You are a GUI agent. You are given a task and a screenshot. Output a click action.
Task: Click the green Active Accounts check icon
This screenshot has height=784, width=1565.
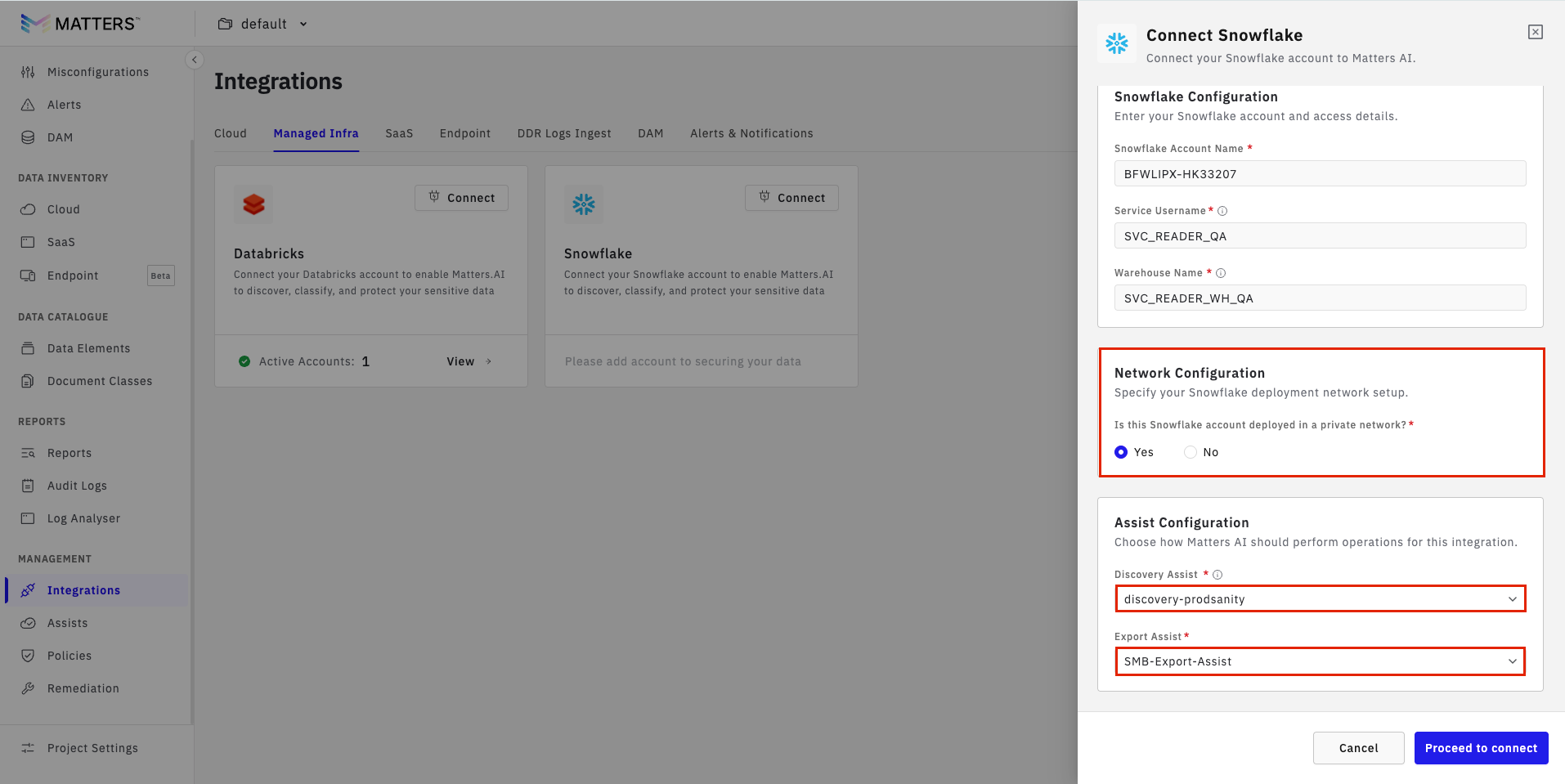(244, 361)
